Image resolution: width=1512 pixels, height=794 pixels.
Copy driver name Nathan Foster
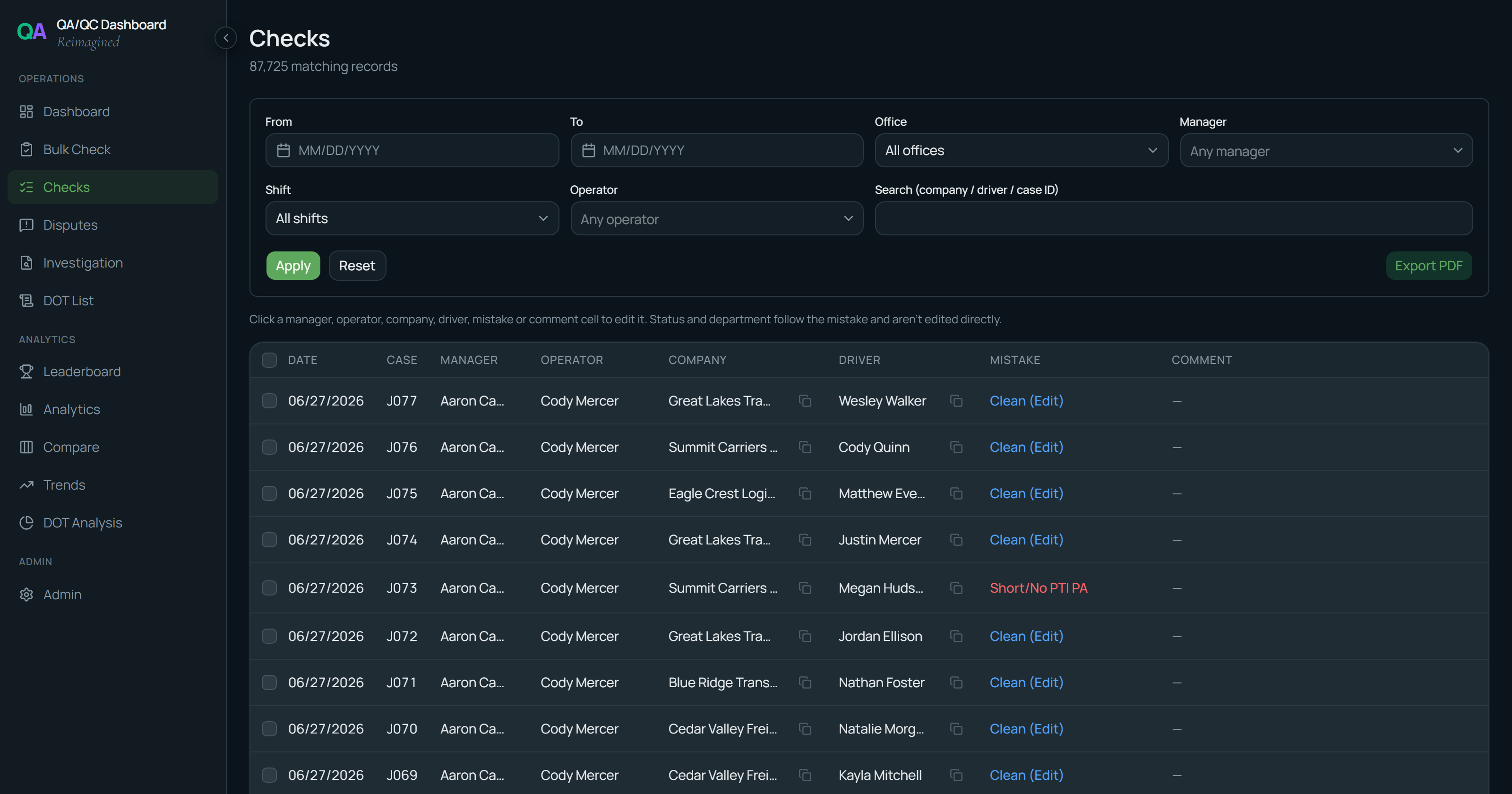(956, 682)
